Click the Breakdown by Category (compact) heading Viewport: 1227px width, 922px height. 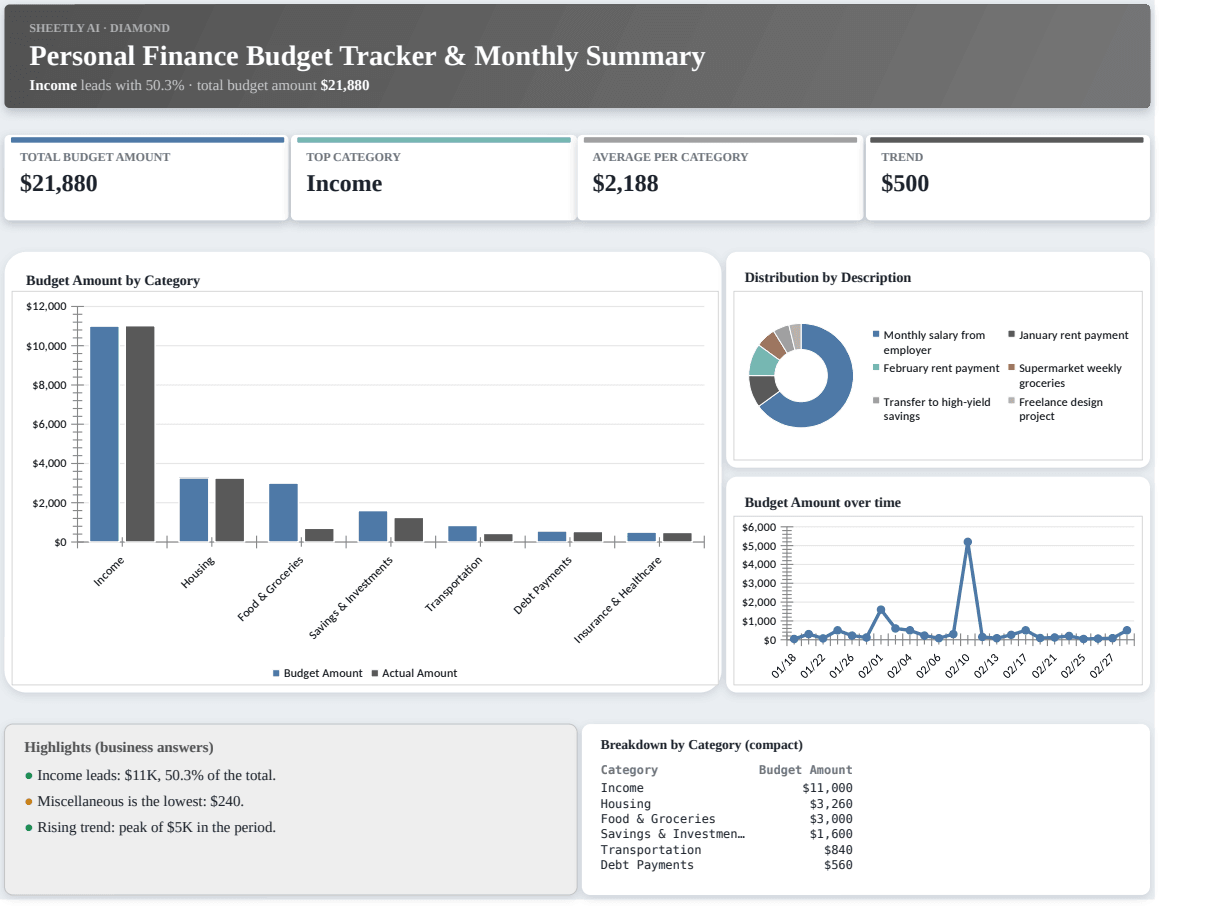pos(702,745)
